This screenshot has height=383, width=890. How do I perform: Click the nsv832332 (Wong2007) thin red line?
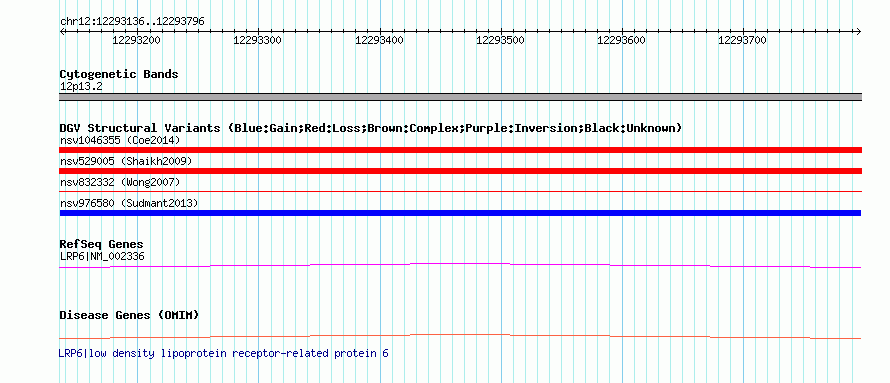coord(460,192)
